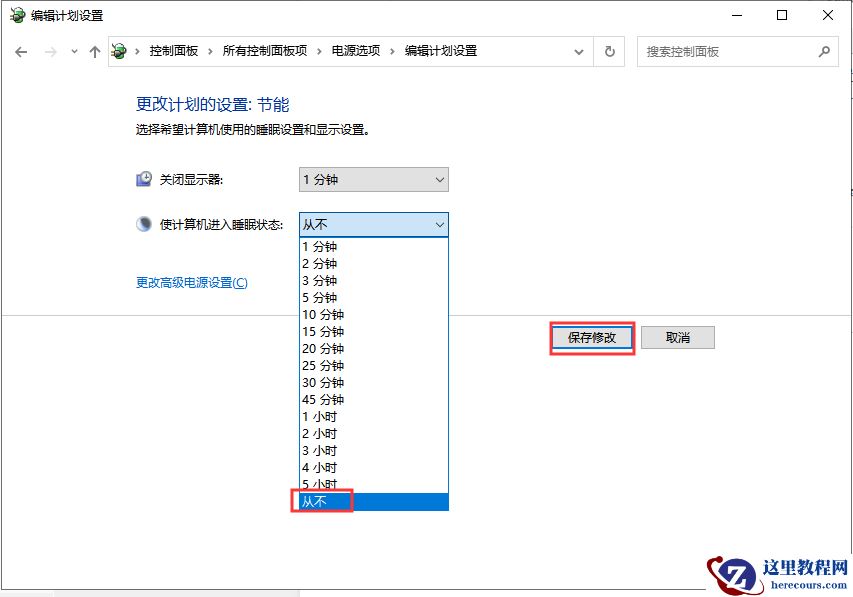Click the refresh icon beside the address bar
Image resolution: width=853 pixels, height=597 pixels.
coord(610,52)
